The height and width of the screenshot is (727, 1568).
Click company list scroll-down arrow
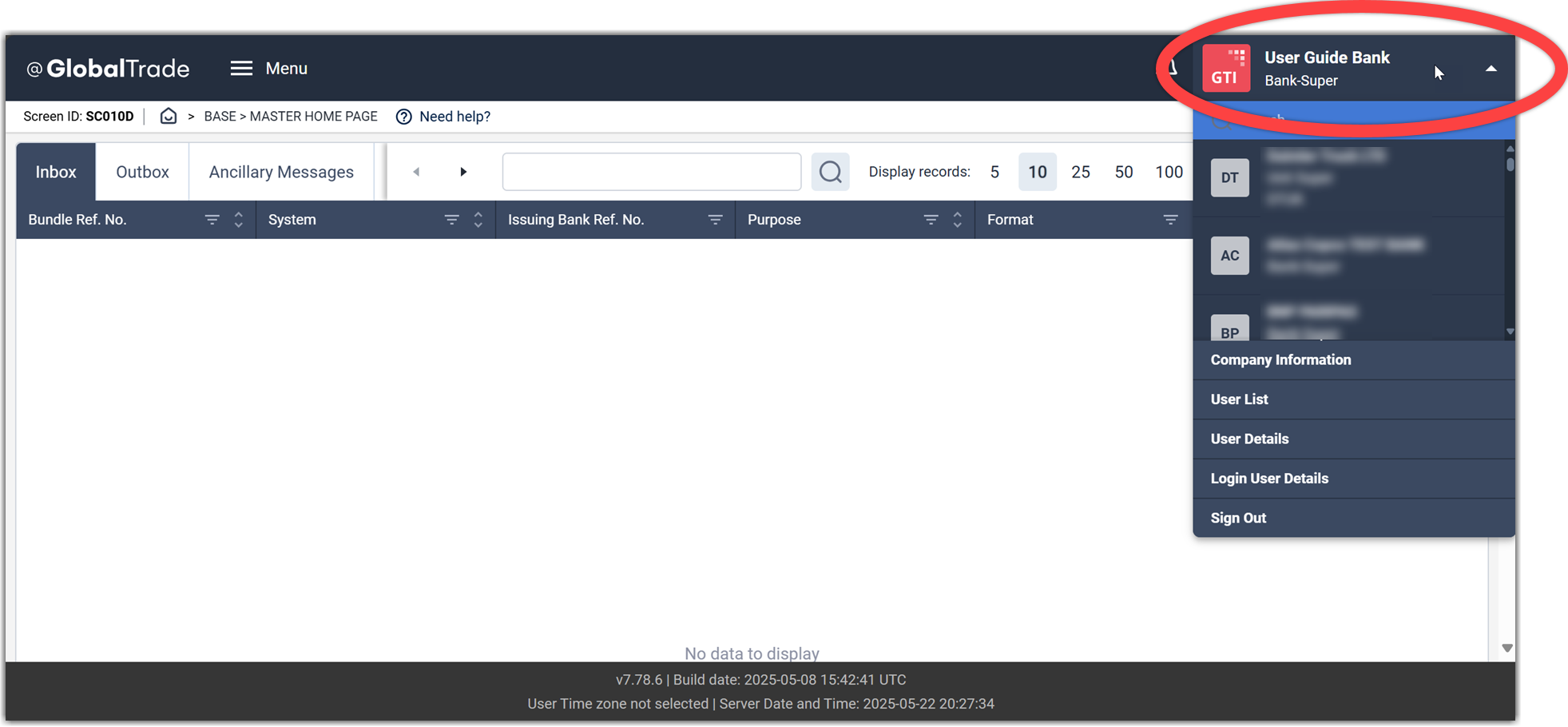[1510, 332]
